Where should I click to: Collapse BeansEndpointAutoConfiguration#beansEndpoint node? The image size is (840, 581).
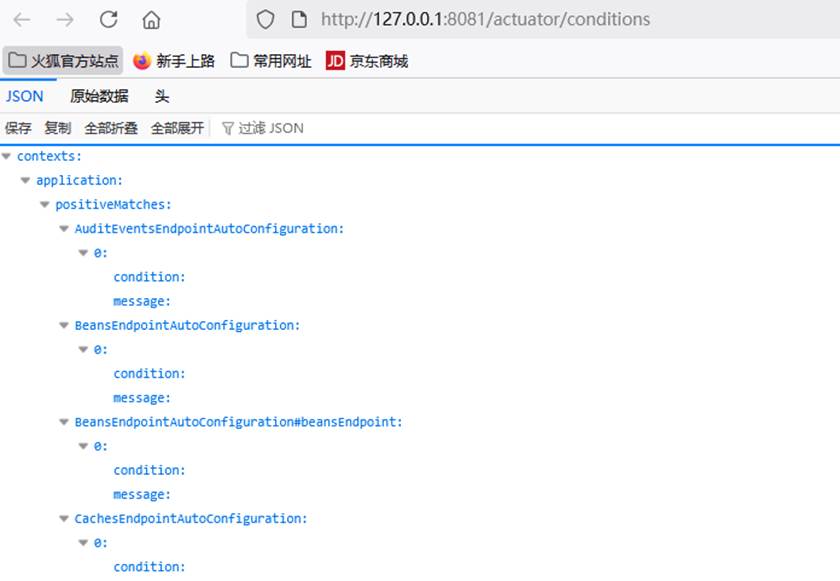(64, 422)
